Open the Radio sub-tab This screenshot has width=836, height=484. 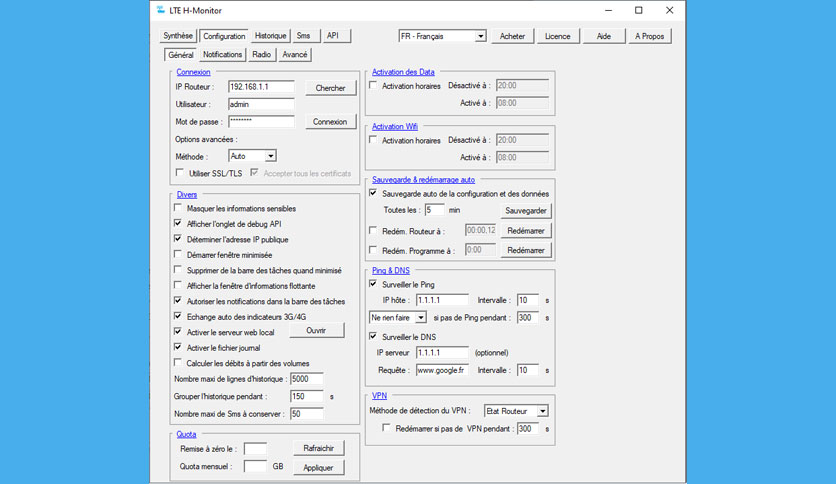pos(261,54)
